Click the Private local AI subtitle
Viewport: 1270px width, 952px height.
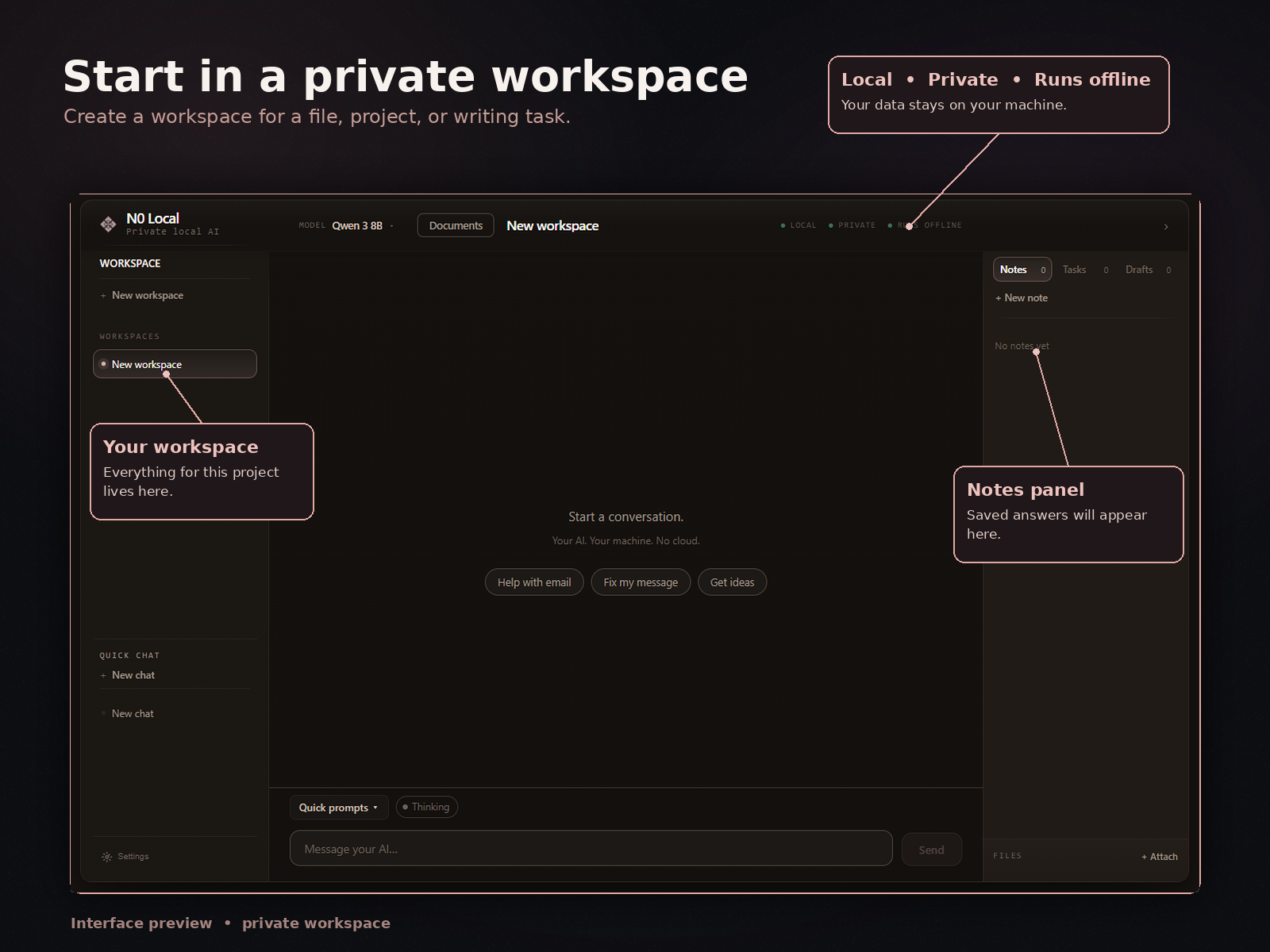[x=172, y=232]
